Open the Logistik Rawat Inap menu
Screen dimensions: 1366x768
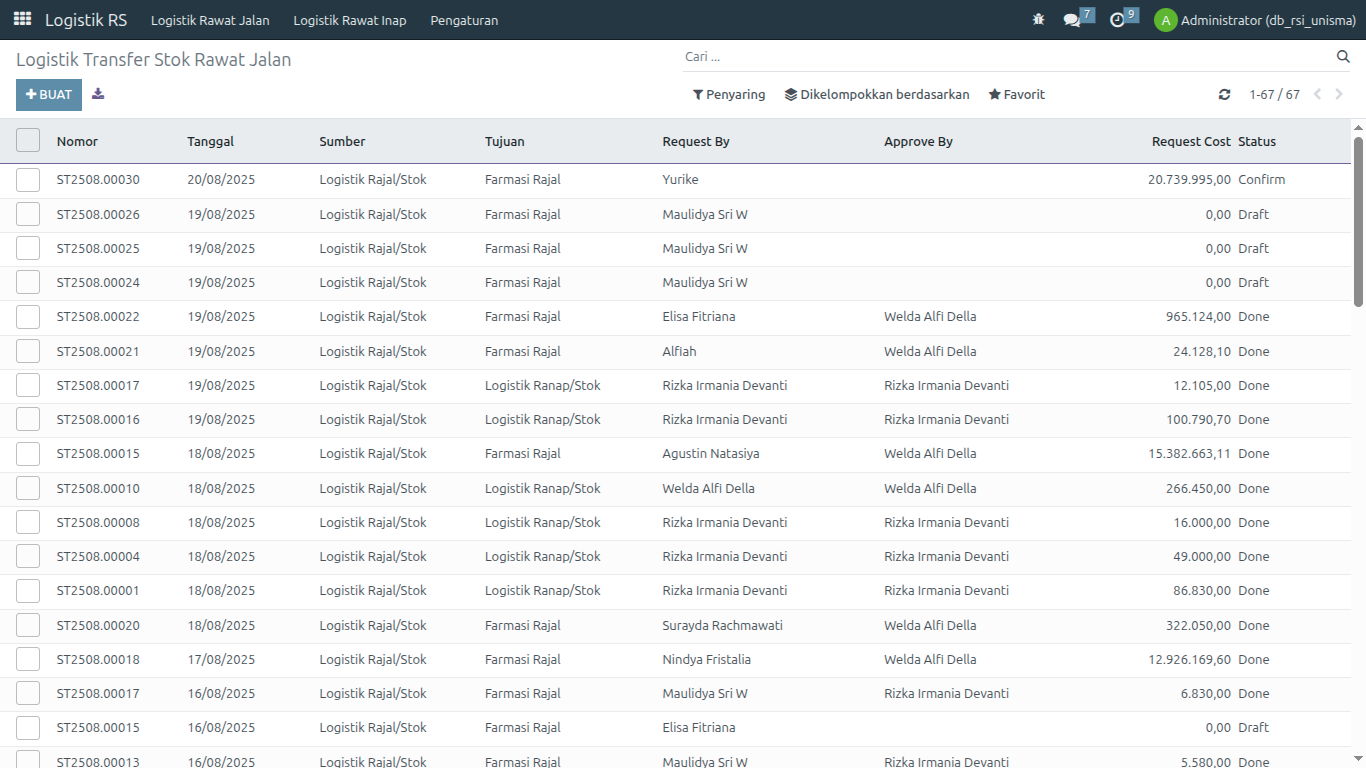pos(350,20)
